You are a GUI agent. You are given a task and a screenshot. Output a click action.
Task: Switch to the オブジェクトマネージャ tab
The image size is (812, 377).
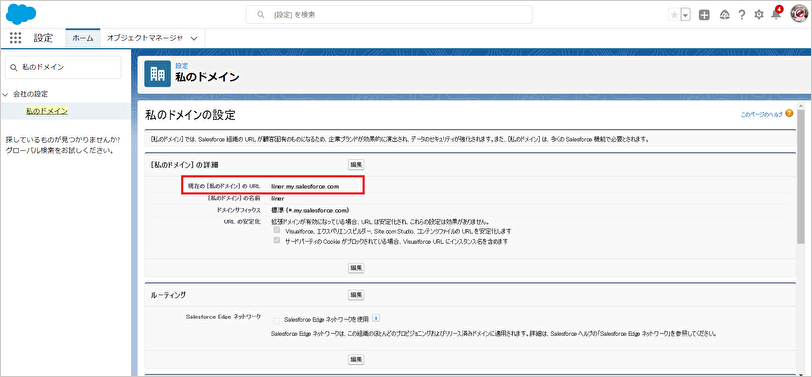(x=144, y=38)
